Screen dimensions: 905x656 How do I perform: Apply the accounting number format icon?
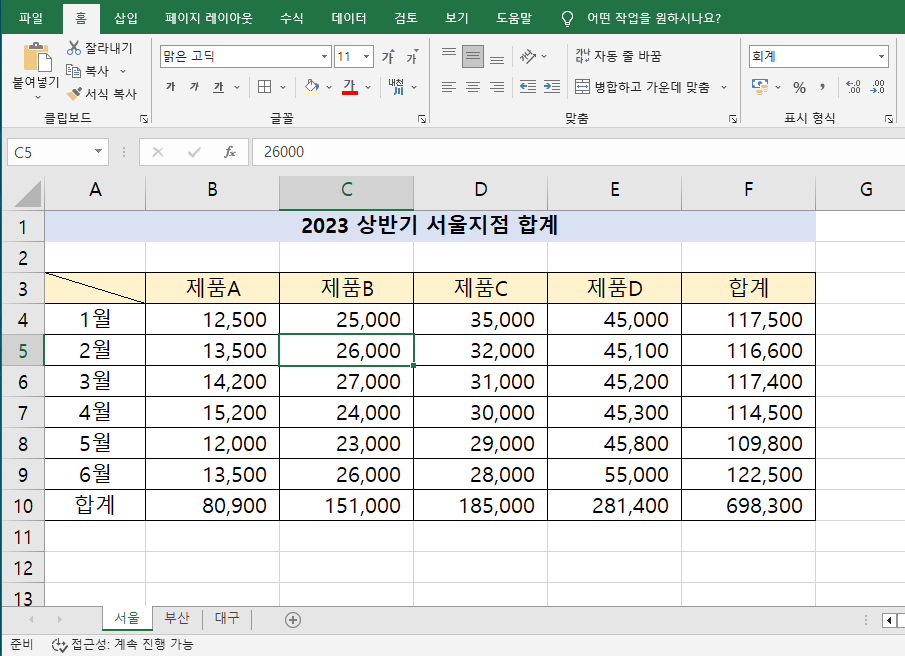(760, 87)
